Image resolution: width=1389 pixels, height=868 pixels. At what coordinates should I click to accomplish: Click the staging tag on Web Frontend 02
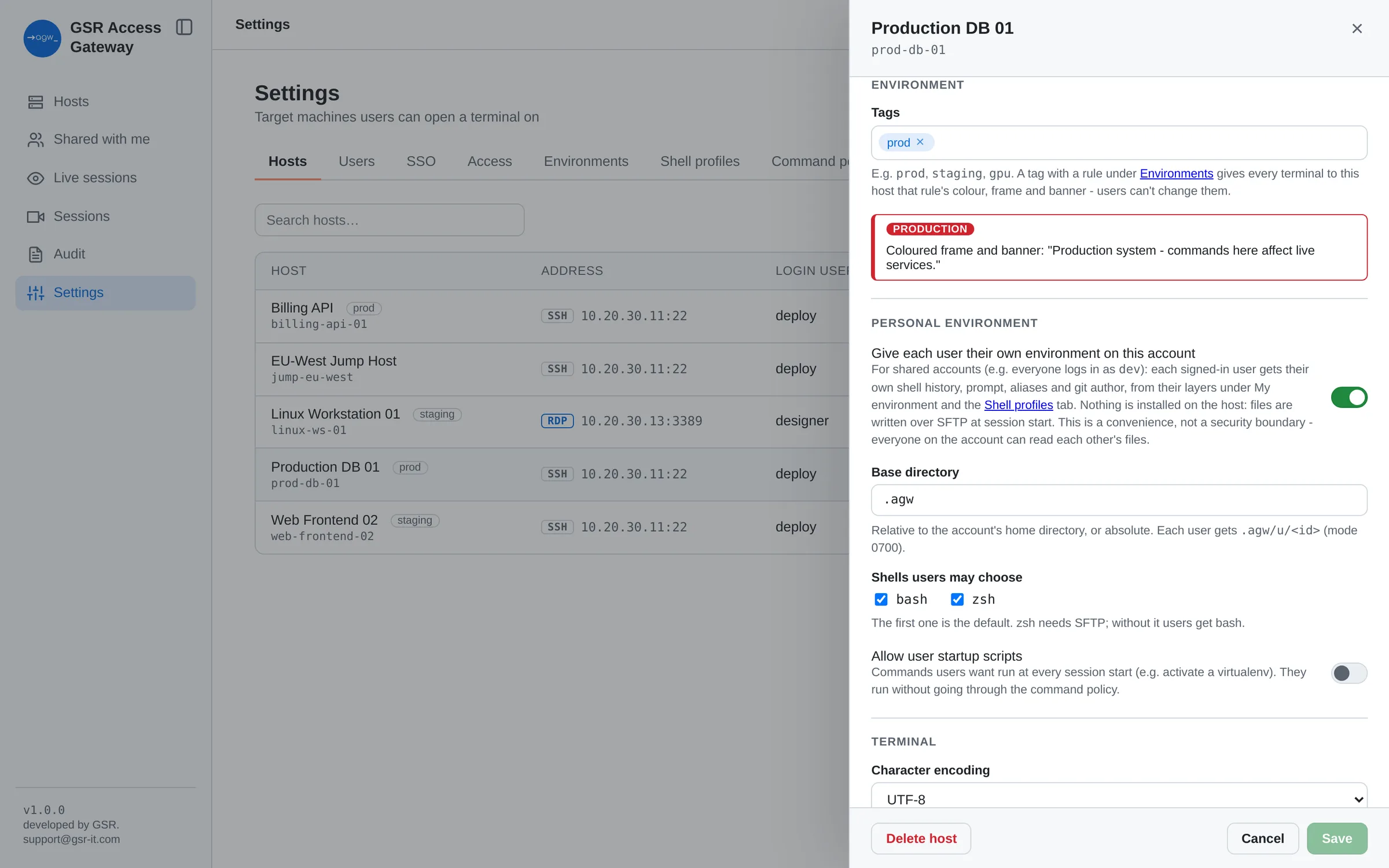pos(415,520)
